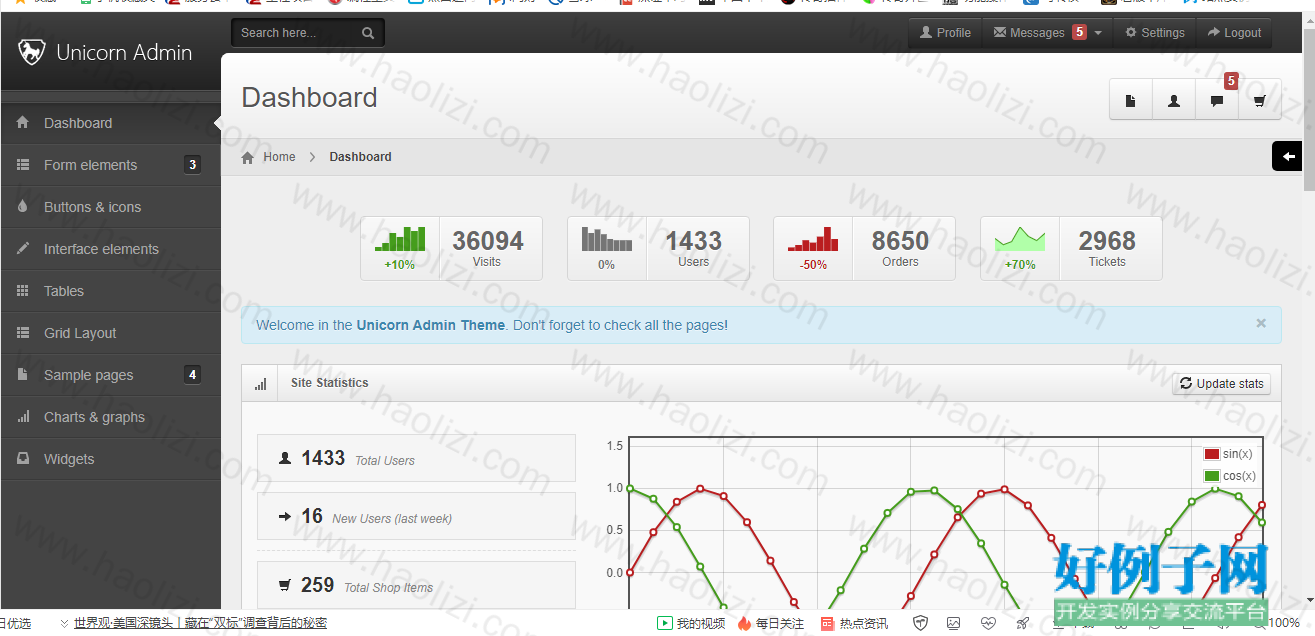Image resolution: width=1315 pixels, height=636 pixels.
Task: Click the Form elements badge showing 3
Action: coord(192,165)
